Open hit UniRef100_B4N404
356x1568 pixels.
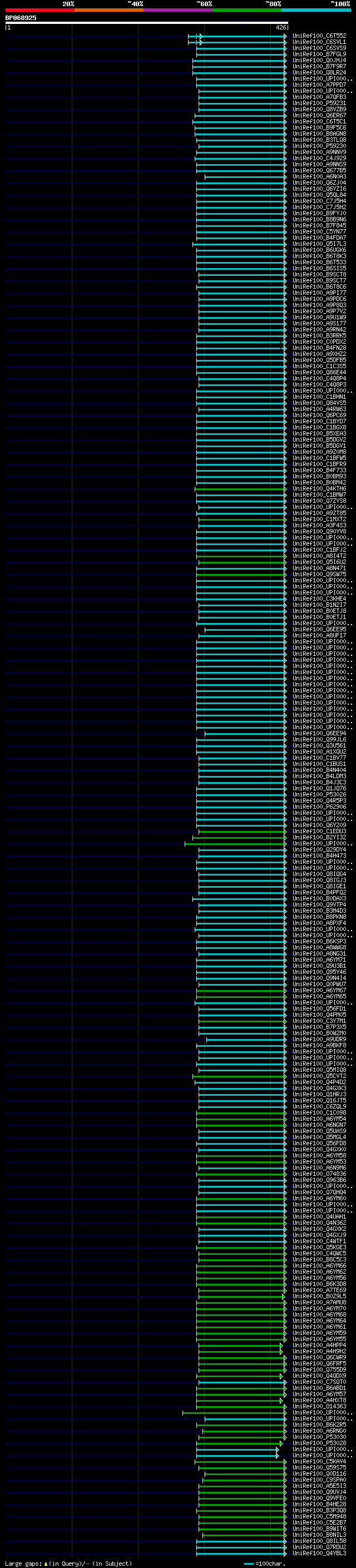click(319, 770)
